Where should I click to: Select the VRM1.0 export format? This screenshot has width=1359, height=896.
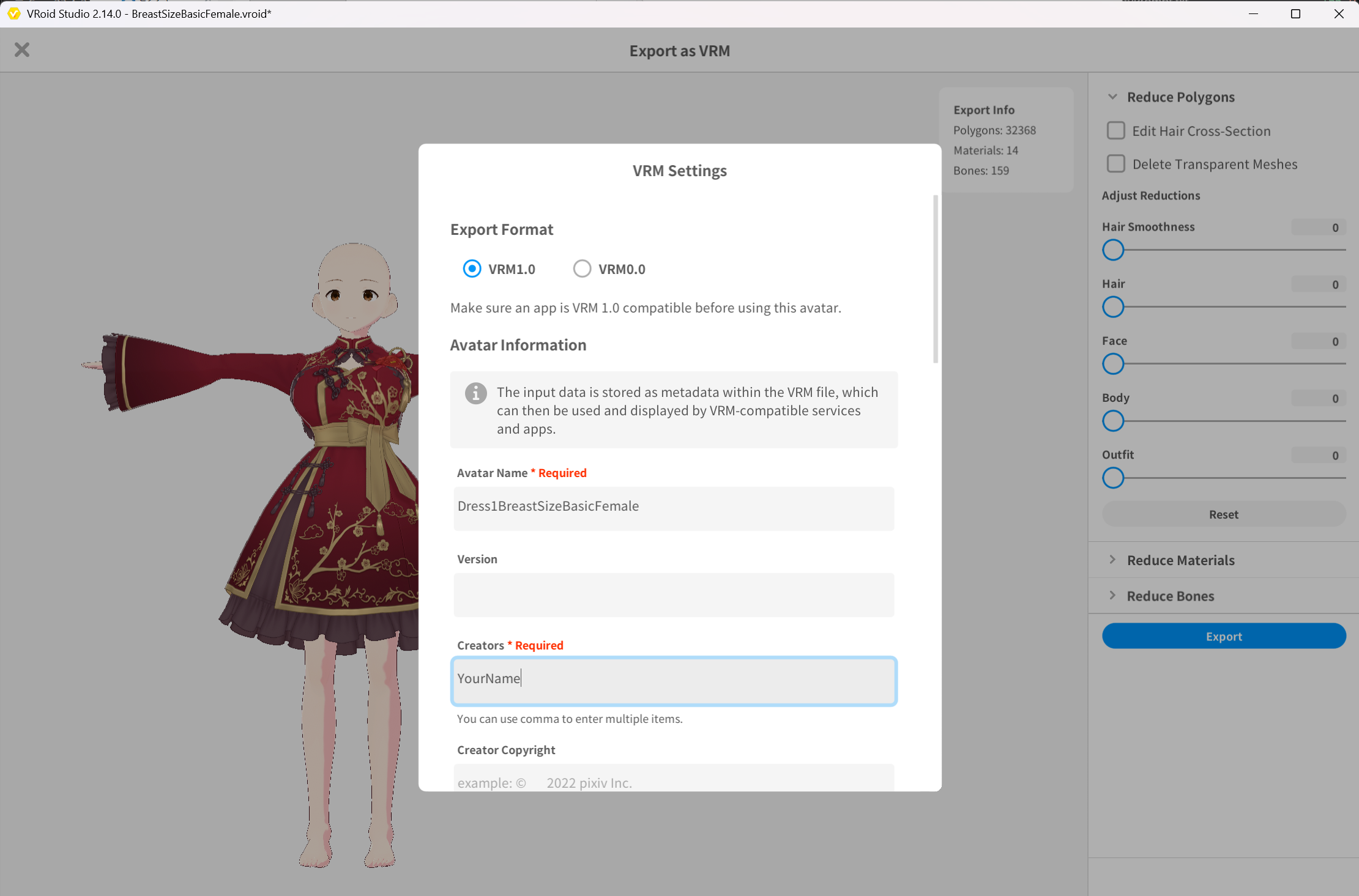(472, 268)
